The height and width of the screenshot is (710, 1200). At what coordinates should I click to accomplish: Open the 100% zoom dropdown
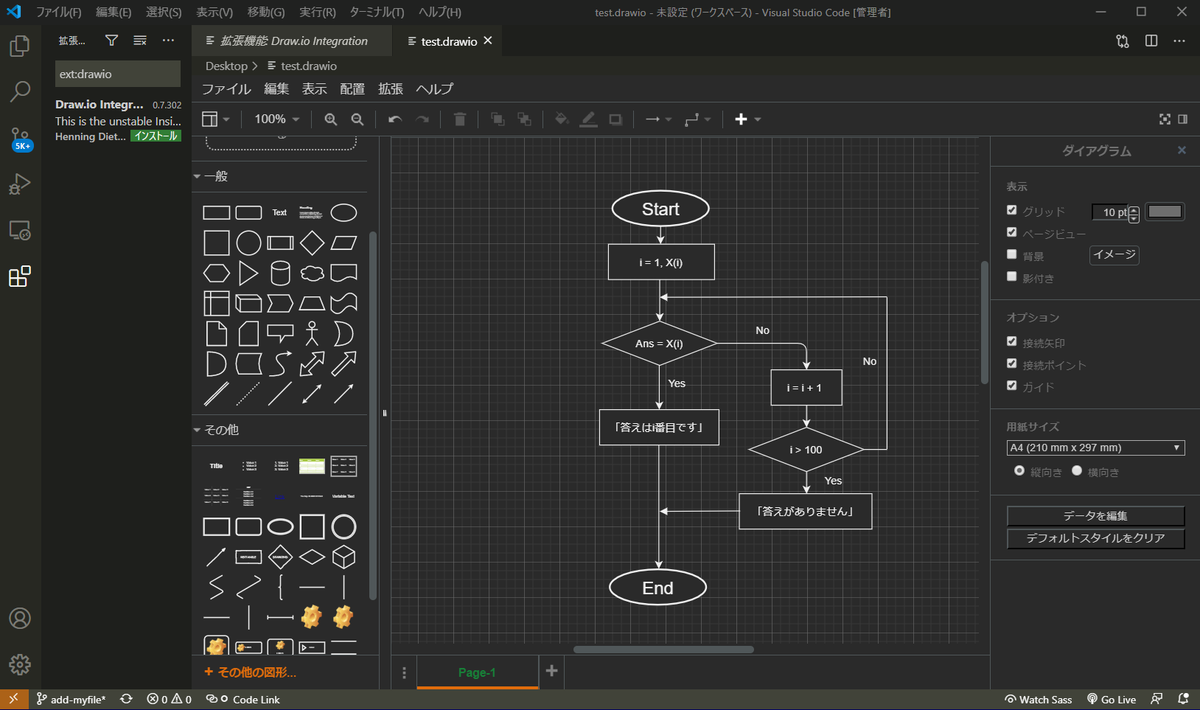point(277,119)
